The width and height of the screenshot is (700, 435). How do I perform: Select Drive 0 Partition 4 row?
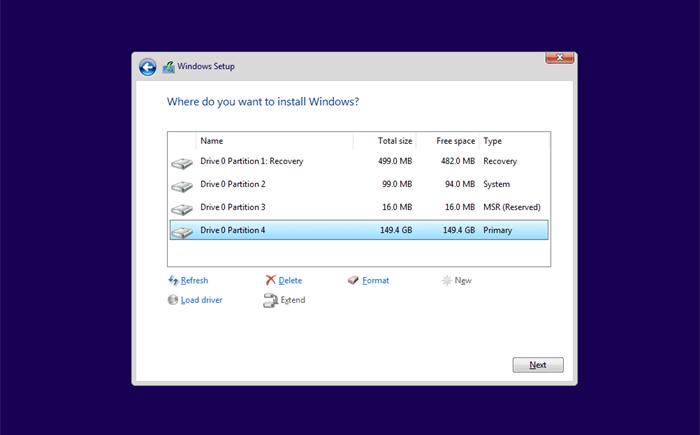click(x=359, y=230)
